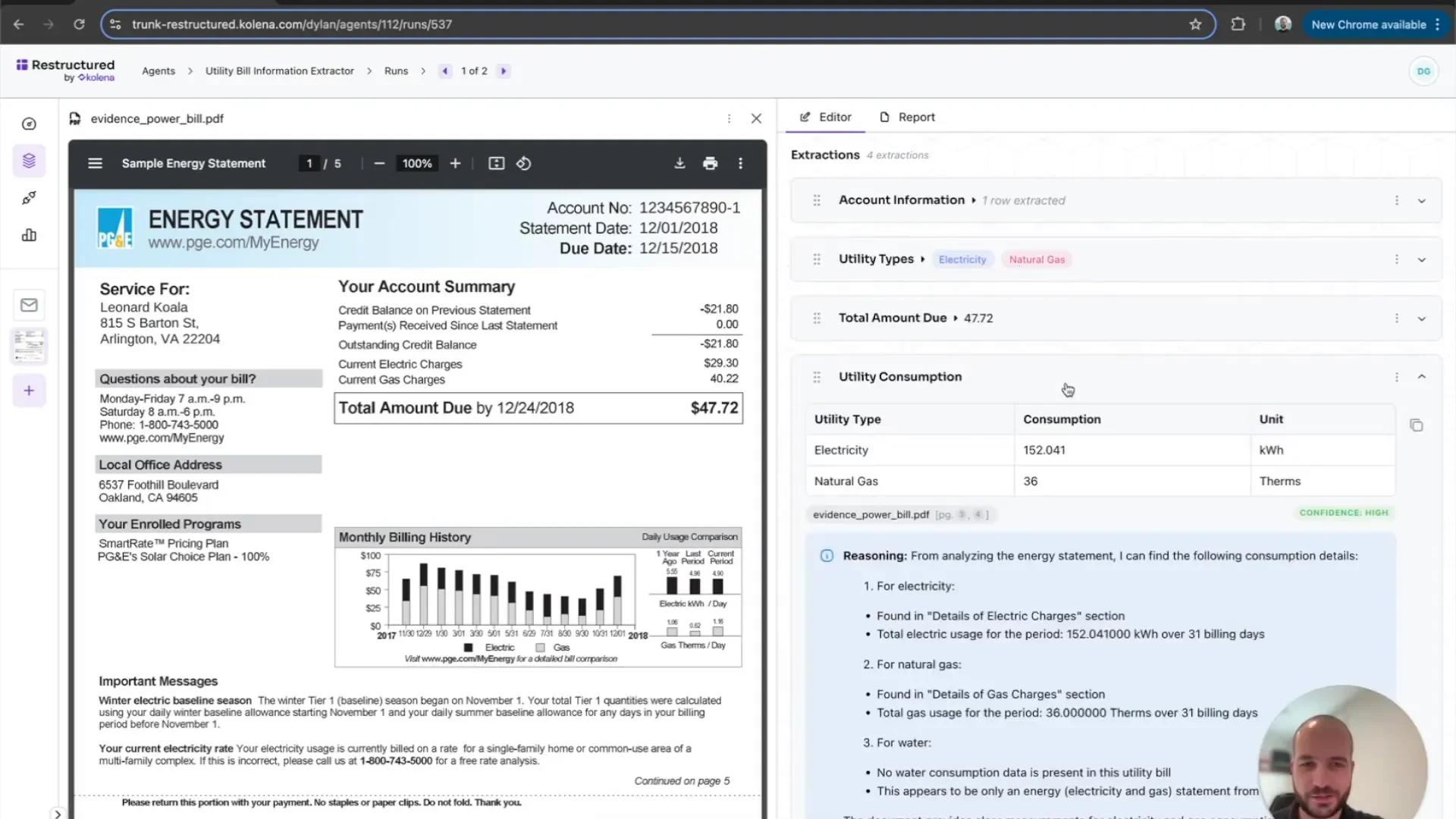Collapse the Utility Consumption section
This screenshot has height=819, width=1456.
(x=1421, y=377)
